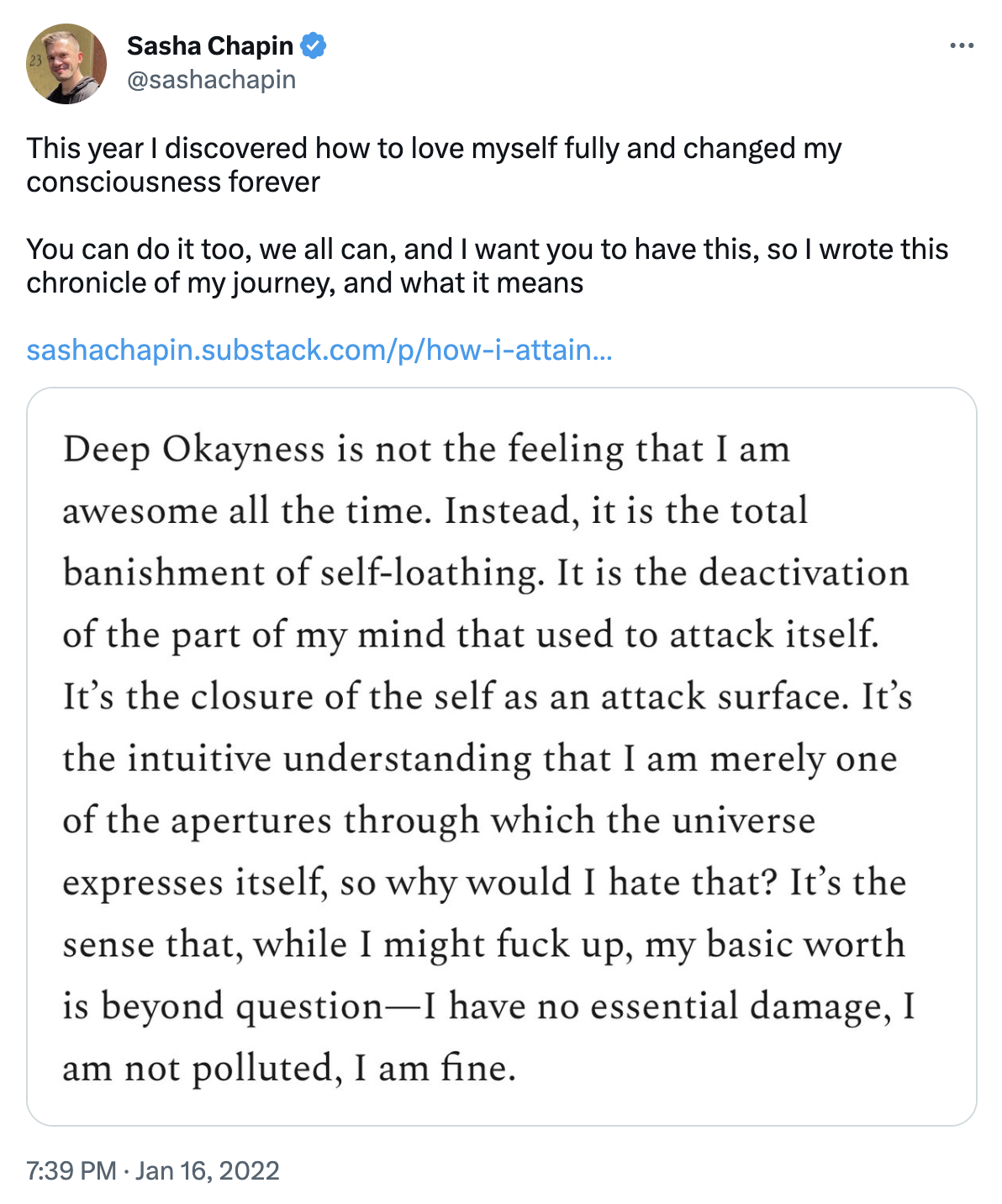The image size is (1002, 1204).
Task: Open the @sashachapin handle link
Action: [211, 80]
